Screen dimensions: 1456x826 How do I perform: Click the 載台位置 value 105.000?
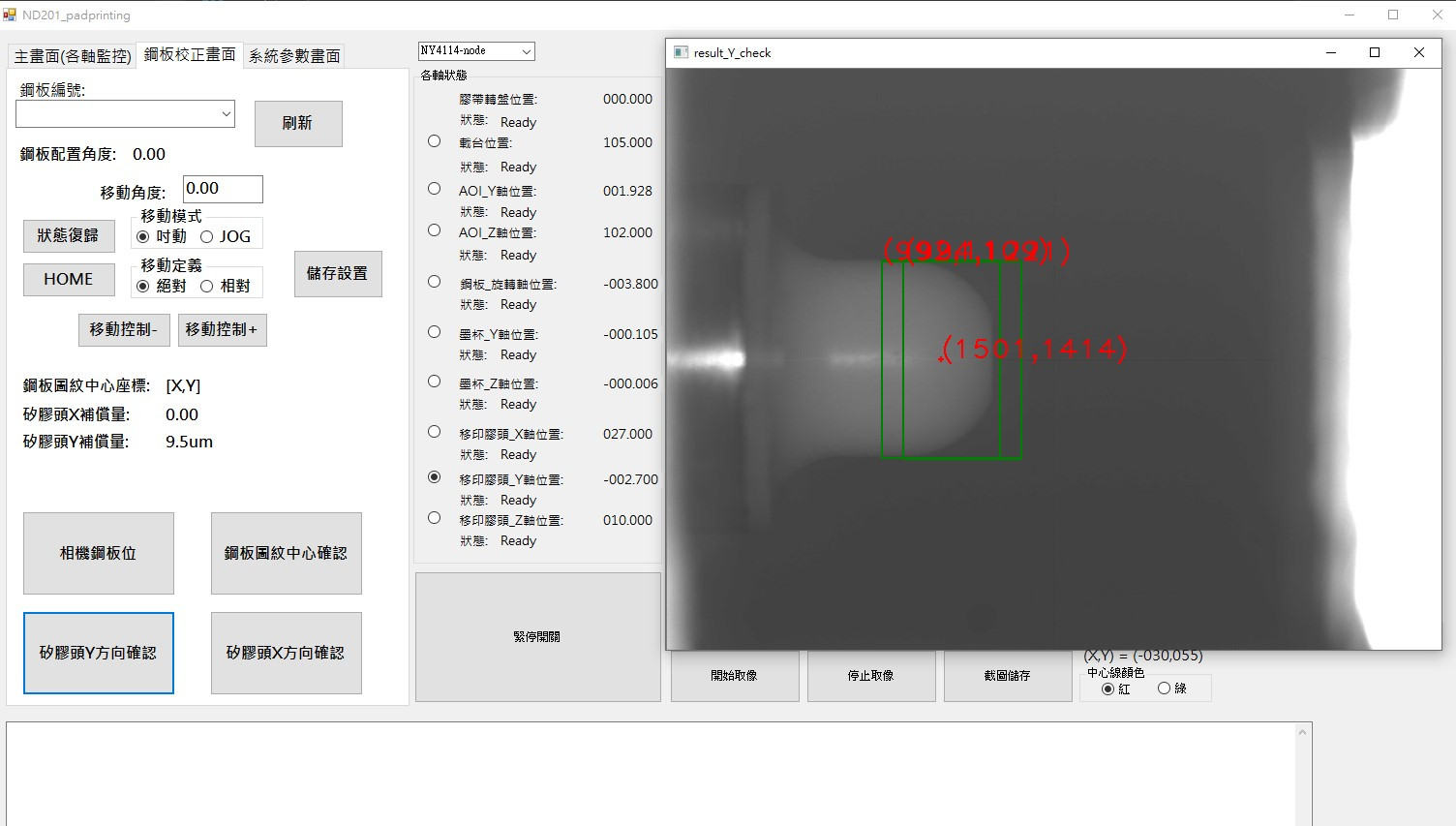(627, 142)
